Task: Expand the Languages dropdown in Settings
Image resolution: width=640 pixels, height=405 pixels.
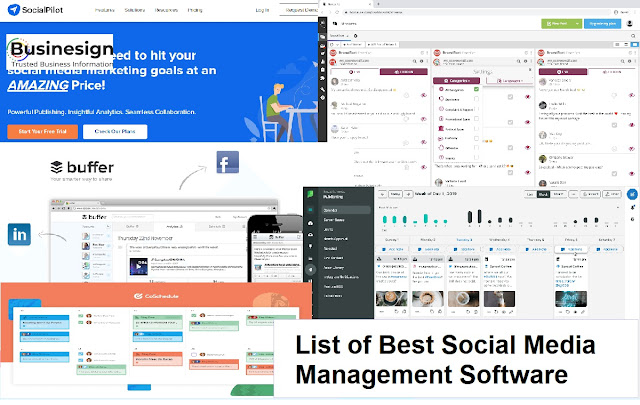Action: coord(510,81)
